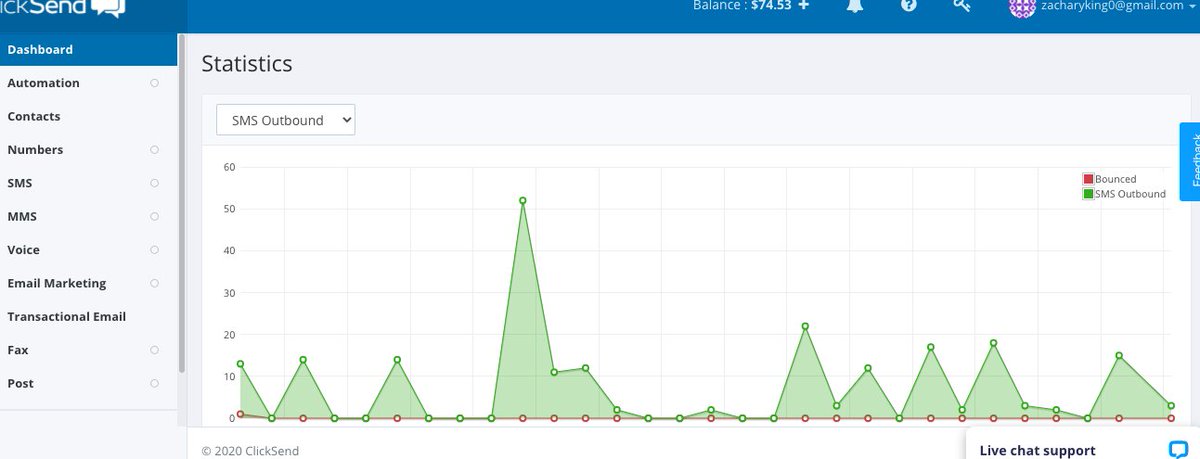
Task: Click the balance top-up plus icon
Action: point(803,5)
